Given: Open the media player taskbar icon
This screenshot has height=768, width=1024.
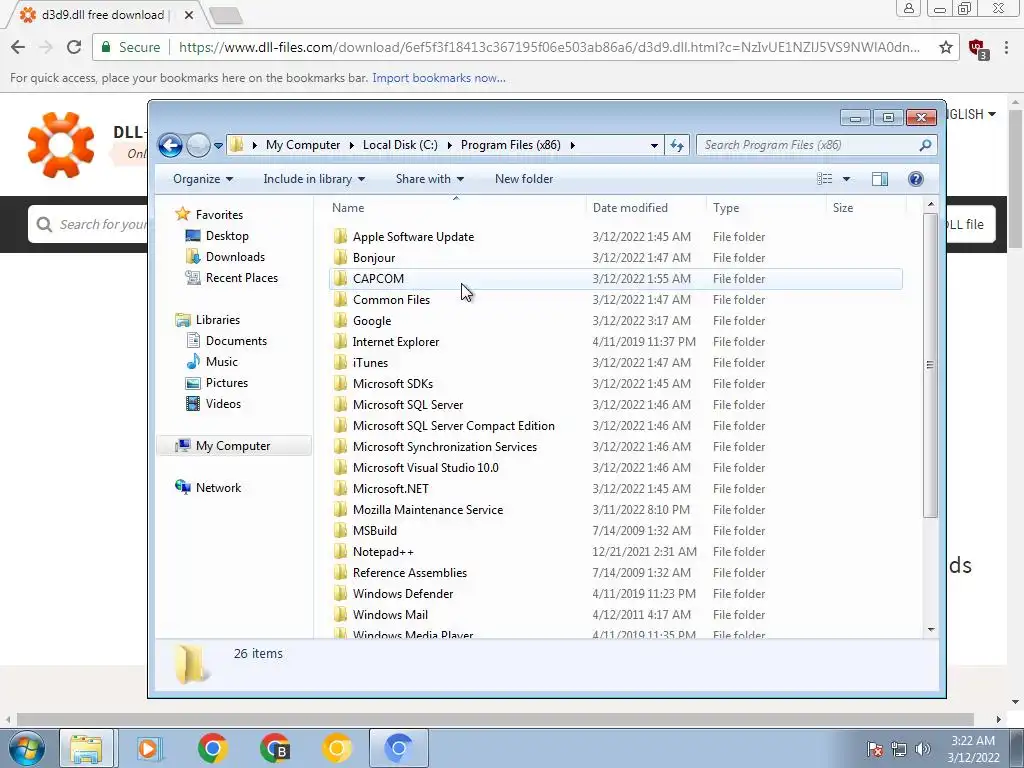Looking at the screenshot, I should click(x=148, y=748).
